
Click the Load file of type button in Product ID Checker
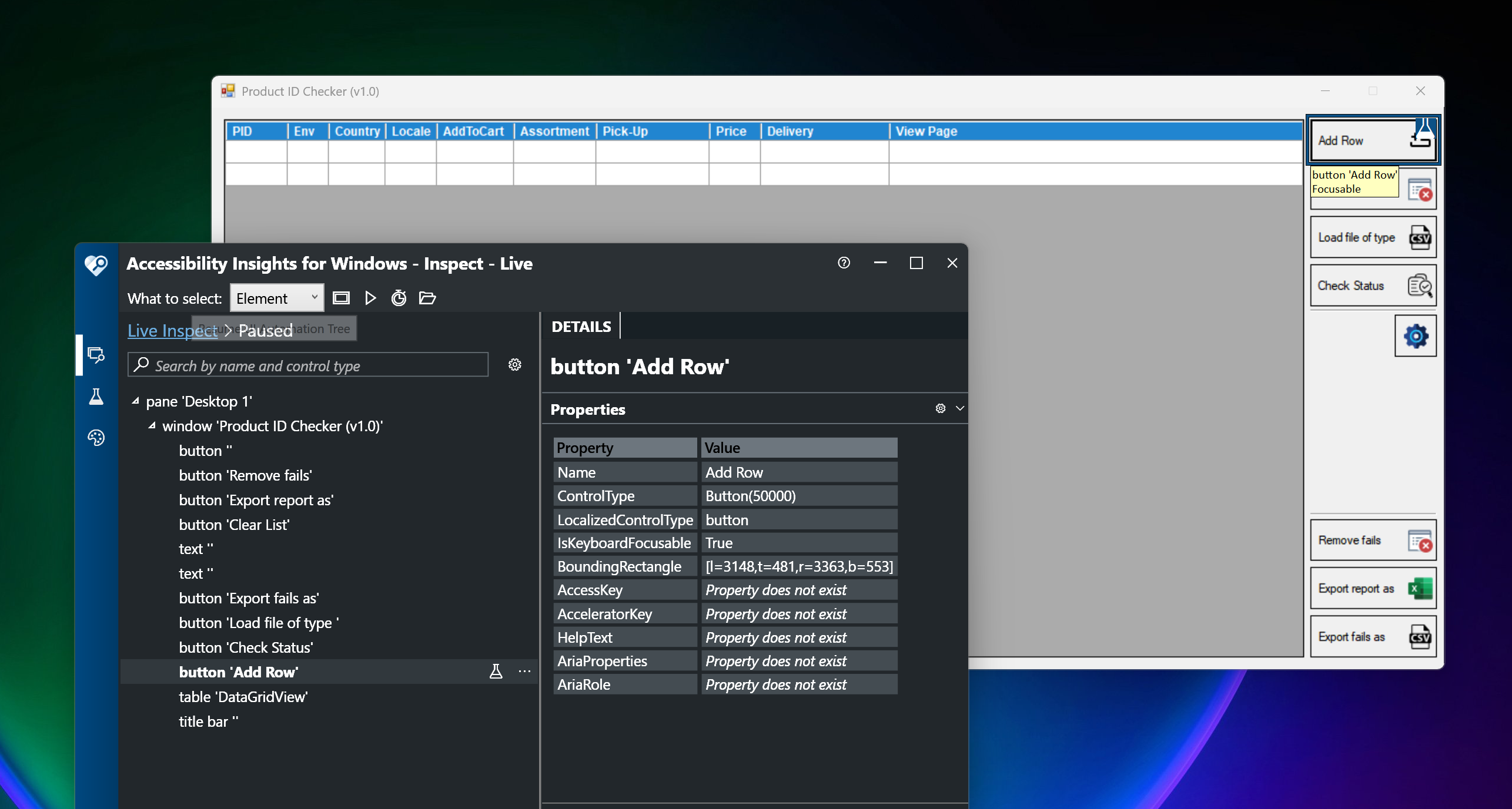pyautogui.click(x=1373, y=237)
